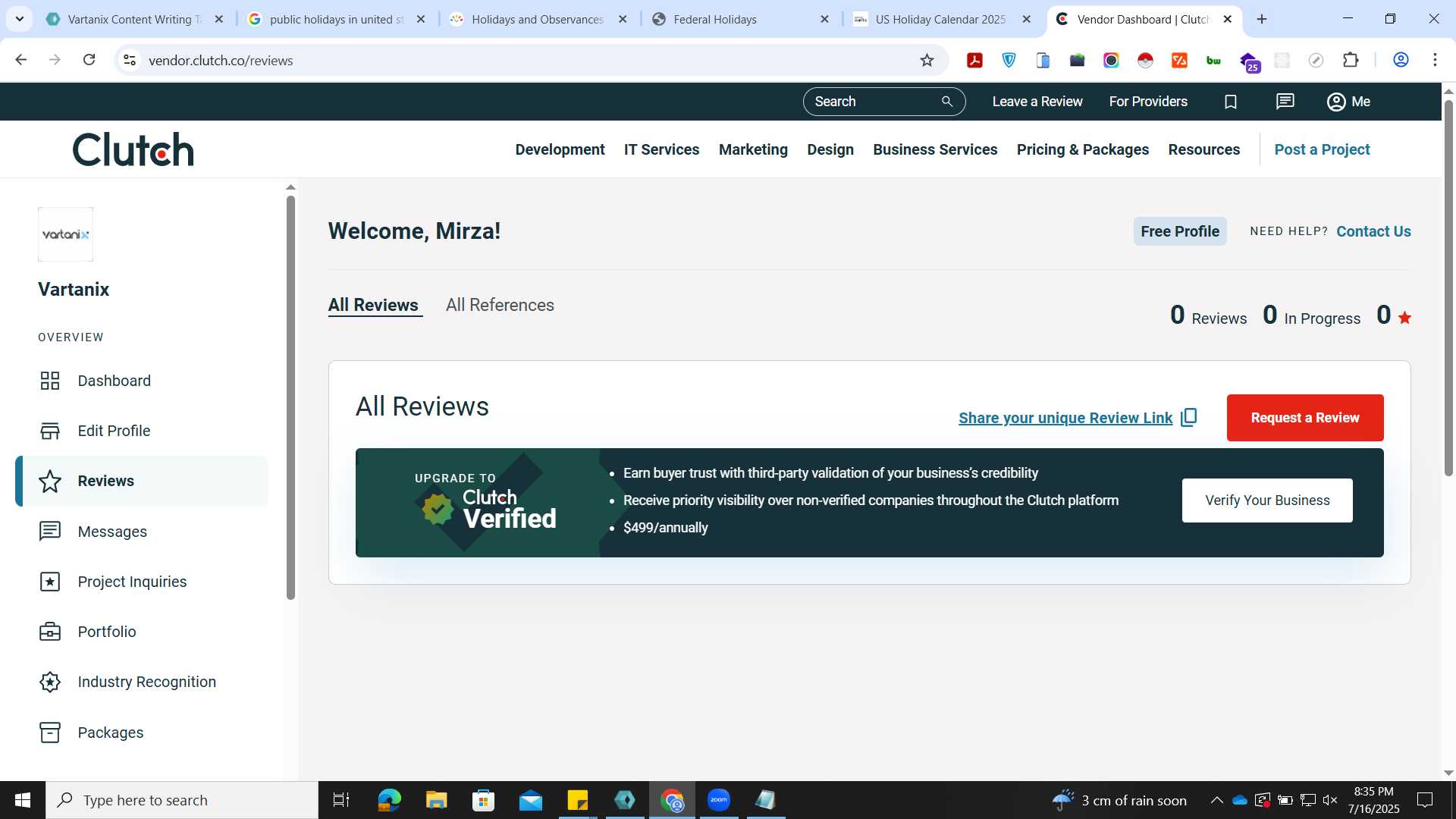Open Leave a Review link

[1037, 102]
